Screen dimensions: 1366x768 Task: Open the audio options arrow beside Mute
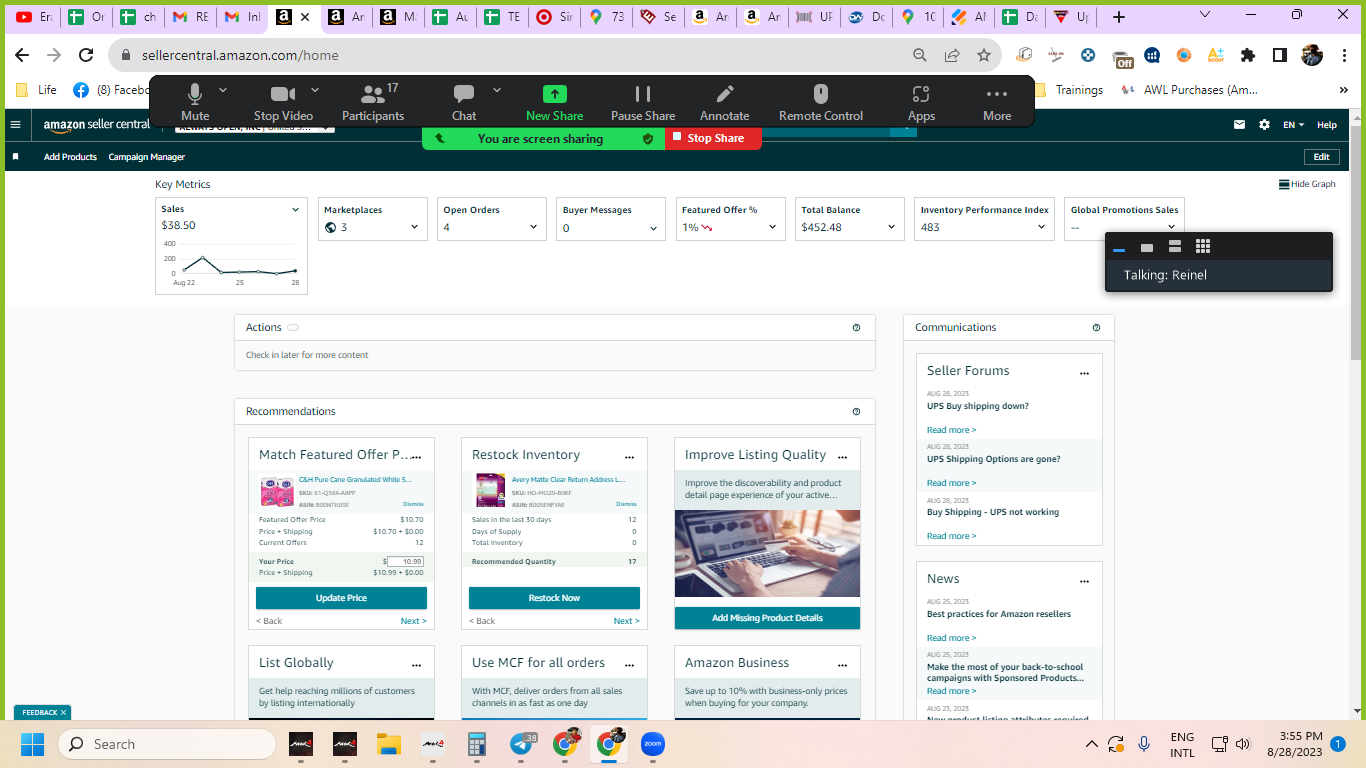pyautogui.click(x=223, y=90)
